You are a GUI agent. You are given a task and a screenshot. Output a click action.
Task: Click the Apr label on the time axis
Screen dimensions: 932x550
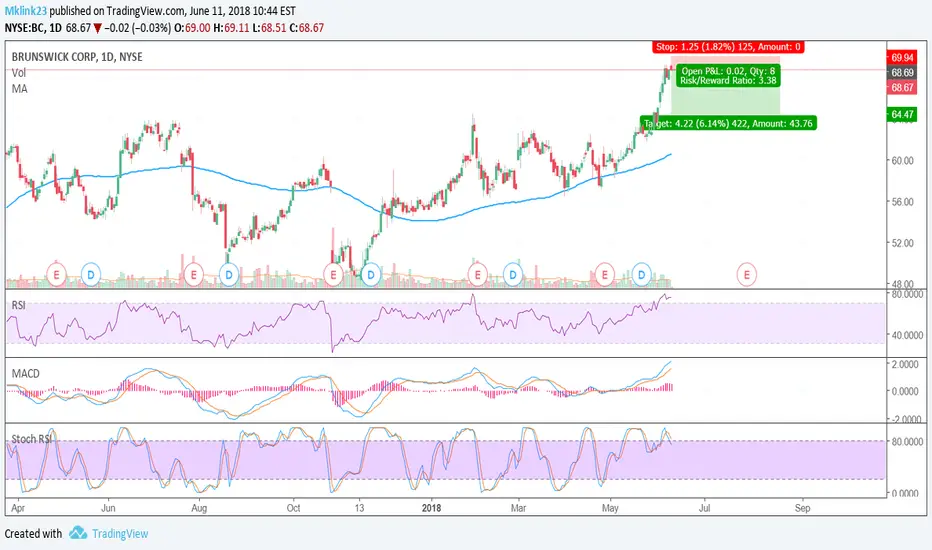pos(18,508)
